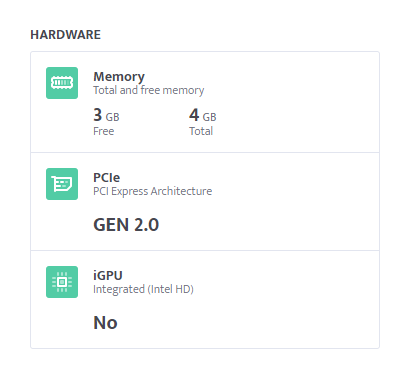Click the 3 GB free memory value
410x379 pixels.
point(106,115)
